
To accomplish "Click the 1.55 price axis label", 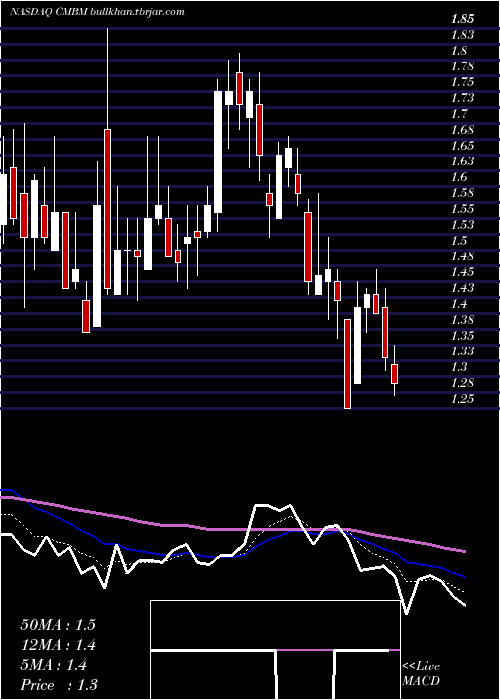I will (x=462, y=208).
